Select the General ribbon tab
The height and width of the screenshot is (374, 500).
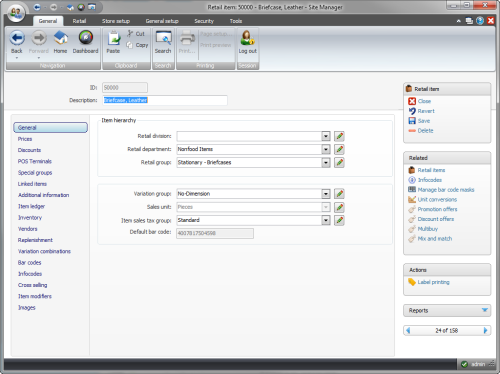(x=48, y=21)
